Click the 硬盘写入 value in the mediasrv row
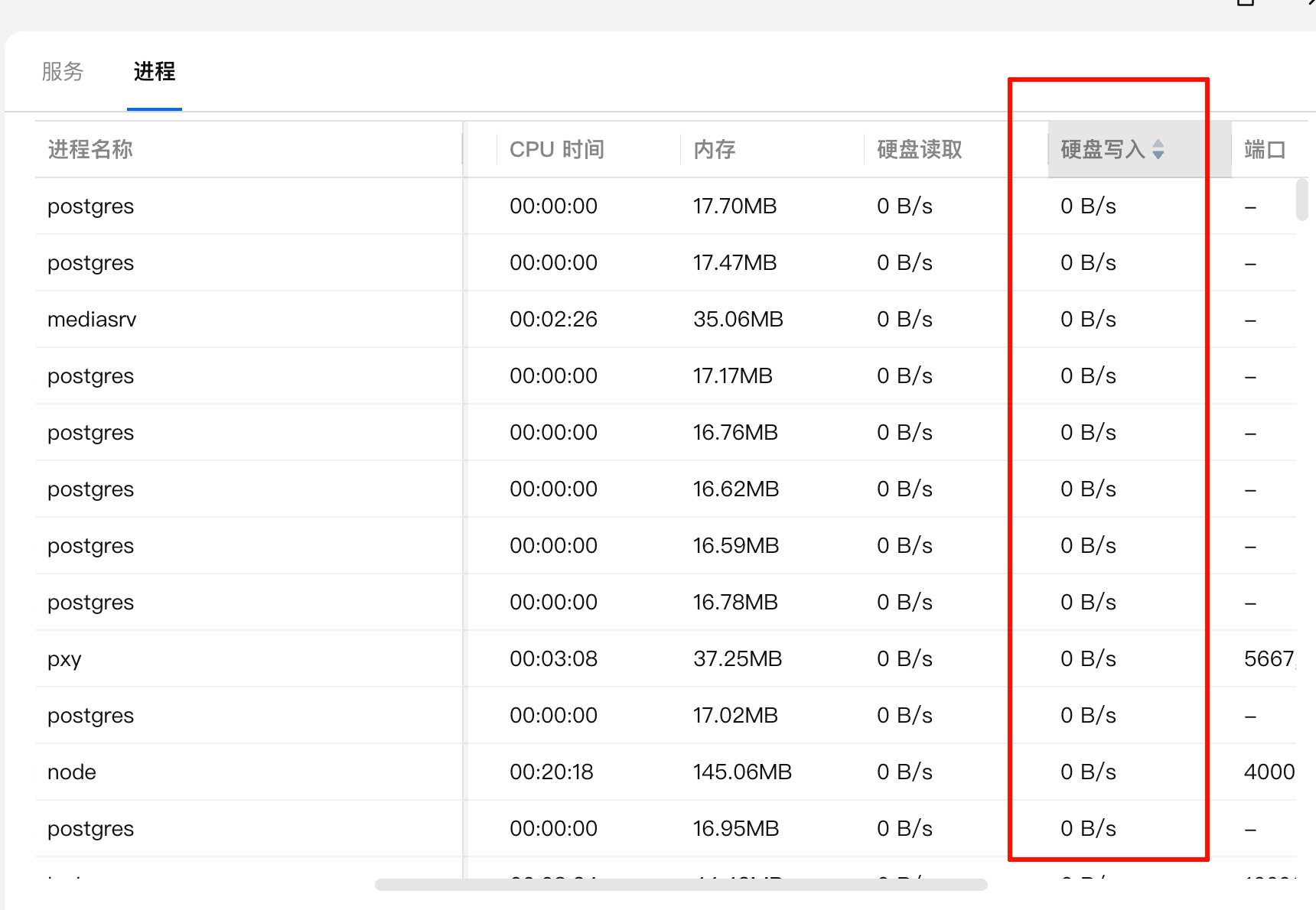1316x910 pixels. tap(1088, 320)
